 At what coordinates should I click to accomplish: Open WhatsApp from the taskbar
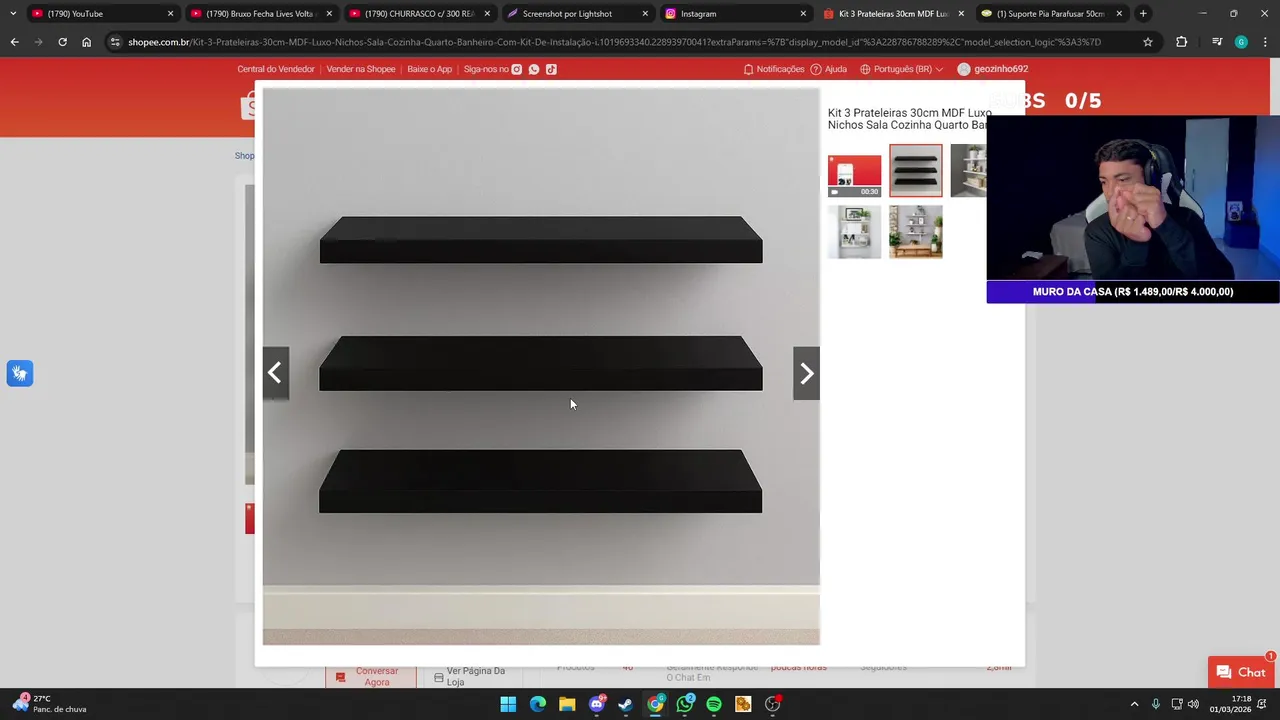pos(685,704)
